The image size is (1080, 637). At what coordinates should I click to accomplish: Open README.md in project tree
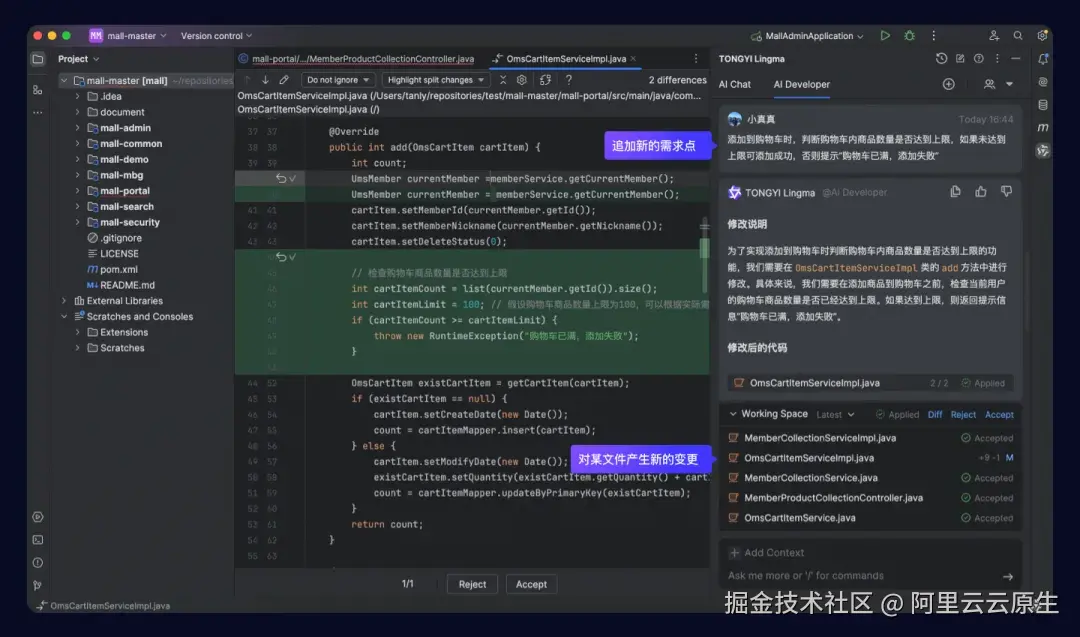point(127,285)
